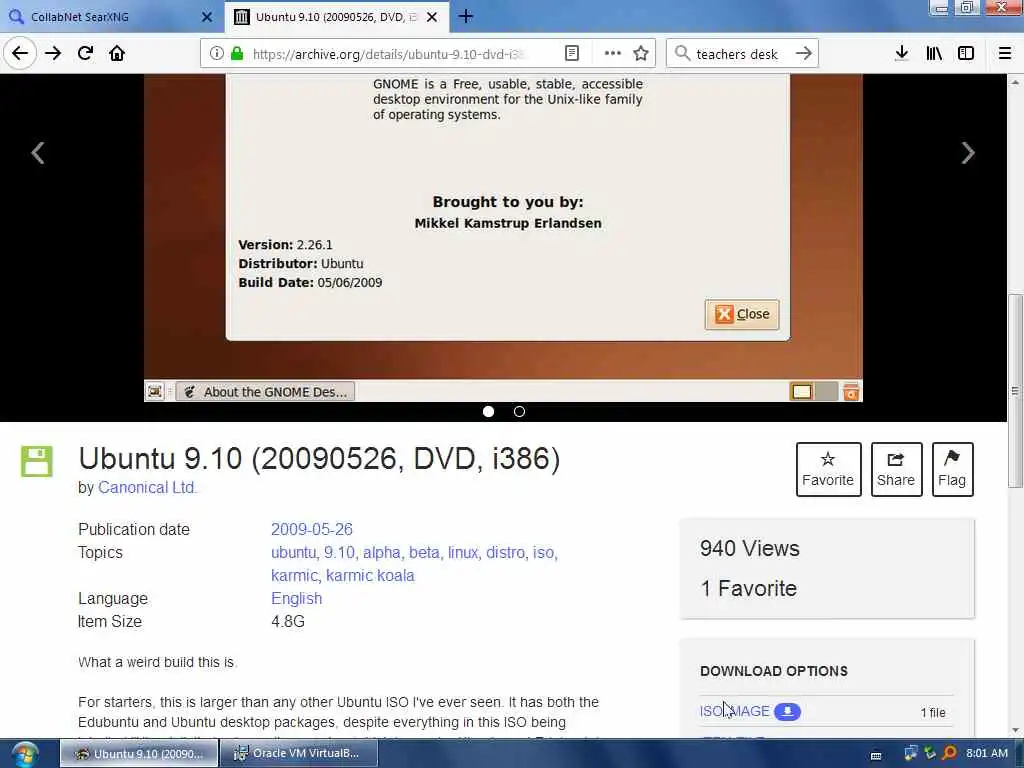Open the distro topic link
This screenshot has height=768, width=1024.
click(506, 552)
